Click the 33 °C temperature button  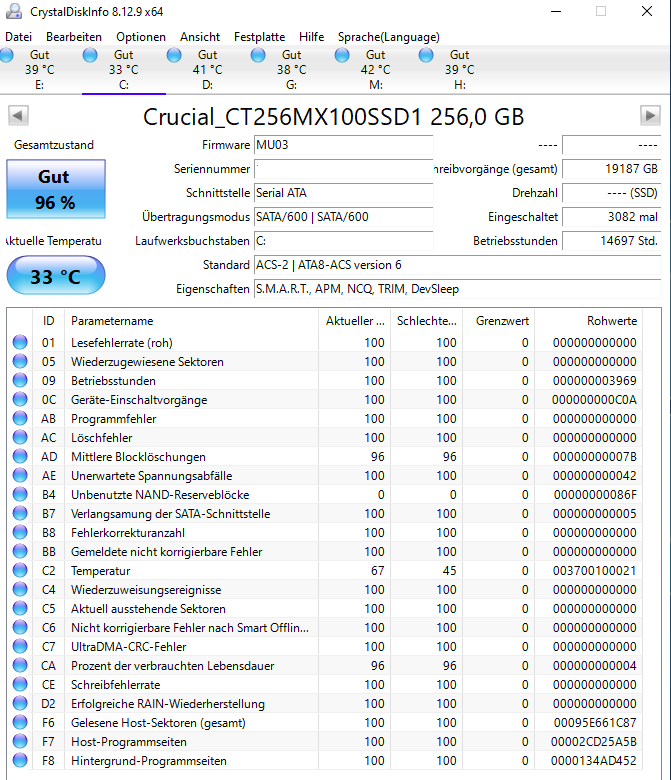56,276
